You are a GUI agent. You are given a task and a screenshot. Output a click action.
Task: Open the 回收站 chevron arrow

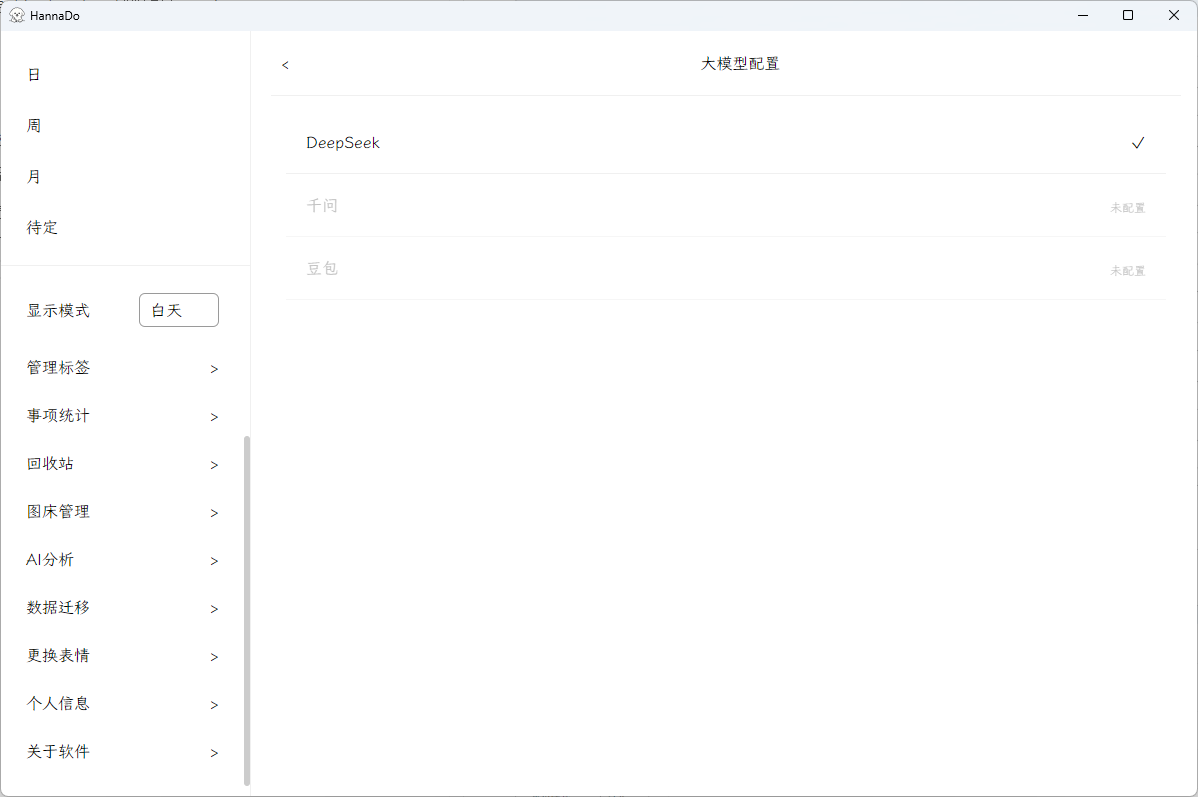214,465
